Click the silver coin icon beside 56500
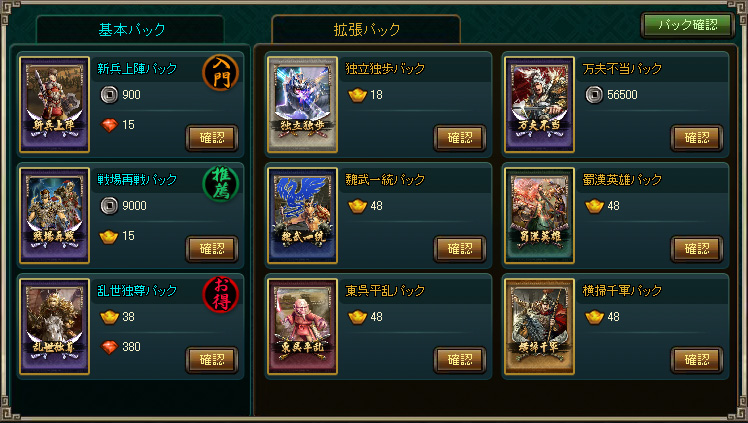Viewport: 748px width, 423px height. (x=594, y=94)
